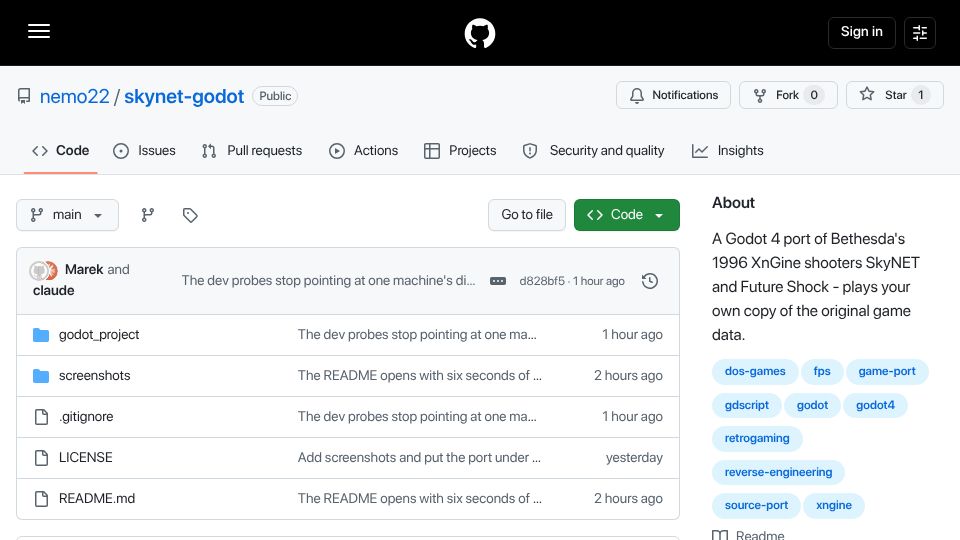Open the Security and quality tab
This screenshot has width=960, height=540.
click(593, 151)
